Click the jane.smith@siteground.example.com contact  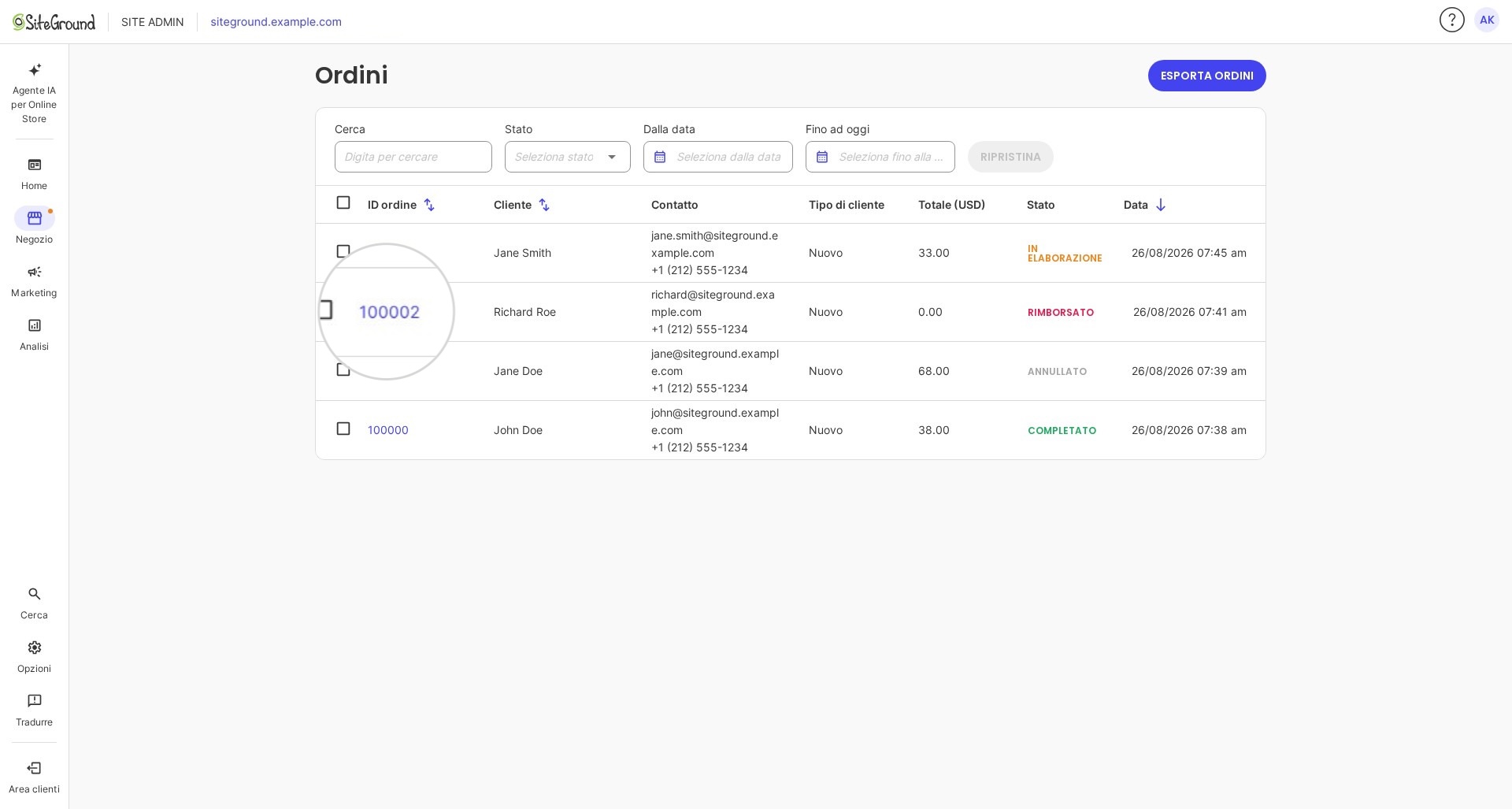(714, 244)
